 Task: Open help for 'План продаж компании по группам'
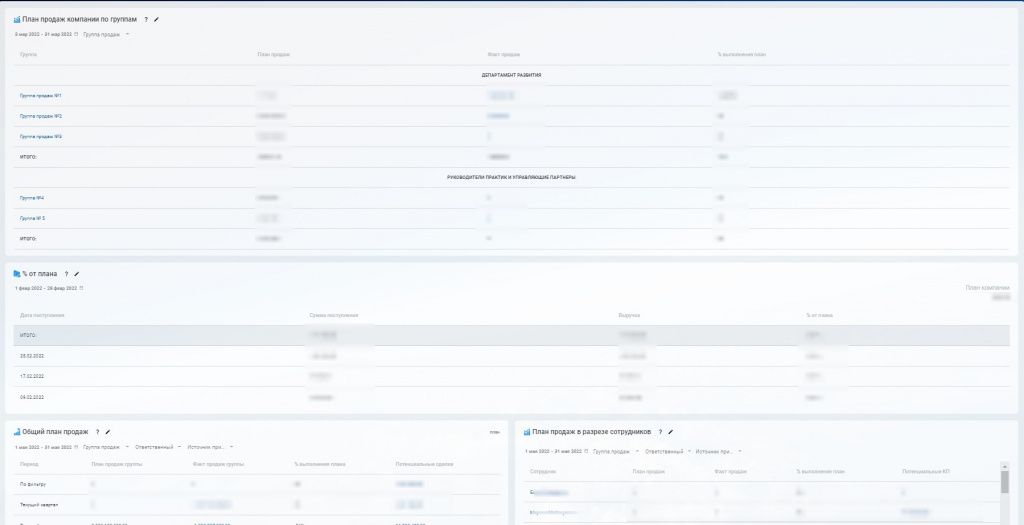click(x=146, y=19)
